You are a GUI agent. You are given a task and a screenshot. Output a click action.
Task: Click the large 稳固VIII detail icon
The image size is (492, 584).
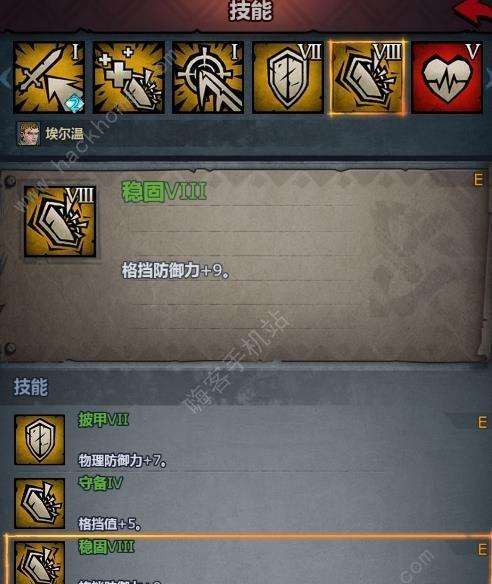(60, 222)
